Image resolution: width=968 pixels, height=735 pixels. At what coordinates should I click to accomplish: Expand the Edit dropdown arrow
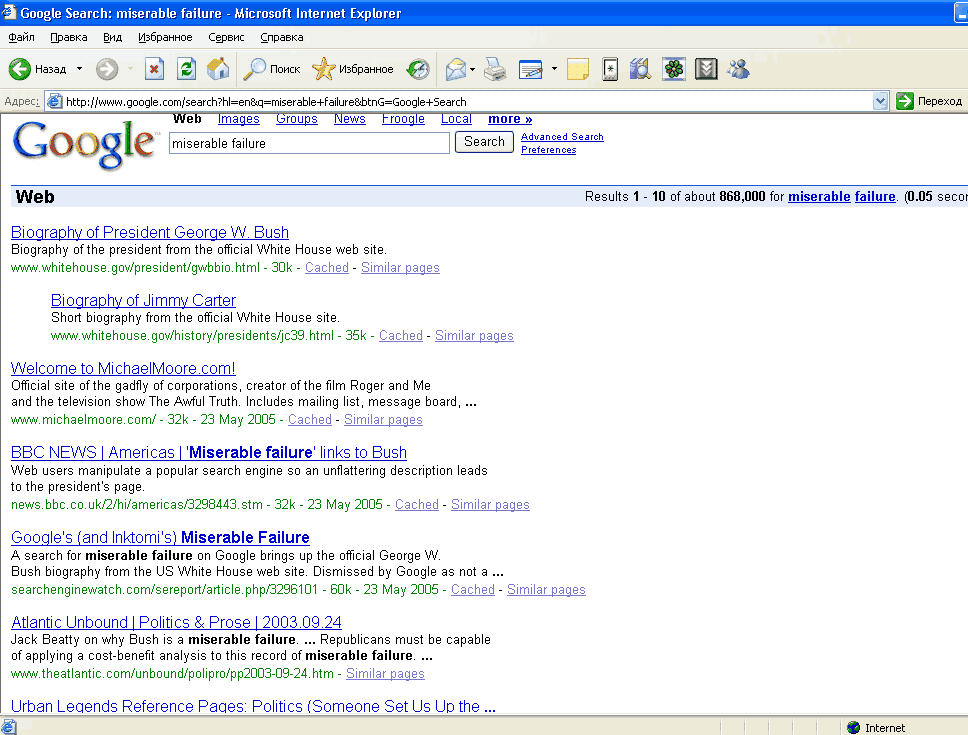coord(554,69)
